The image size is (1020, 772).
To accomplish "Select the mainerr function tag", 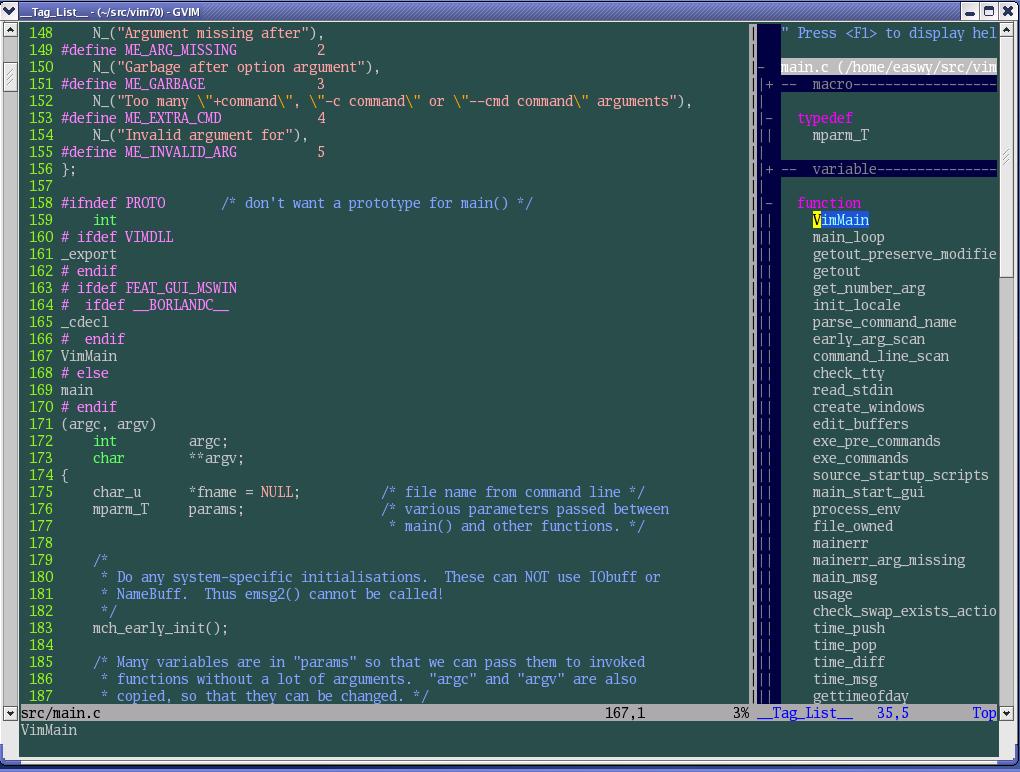I will pos(840,543).
